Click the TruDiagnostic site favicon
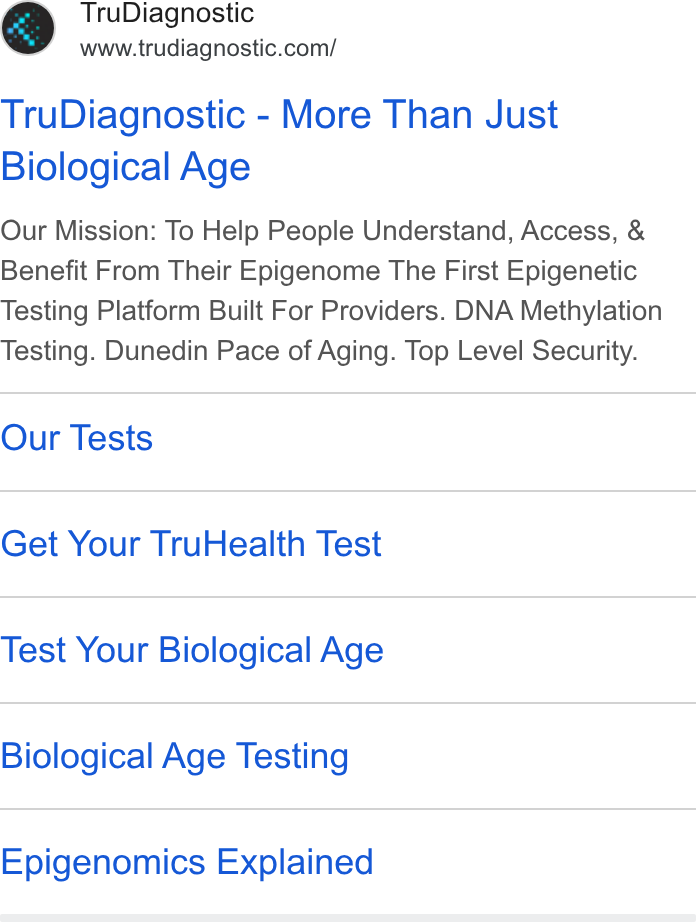This screenshot has width=696, height=922. (x=28, y=28)
